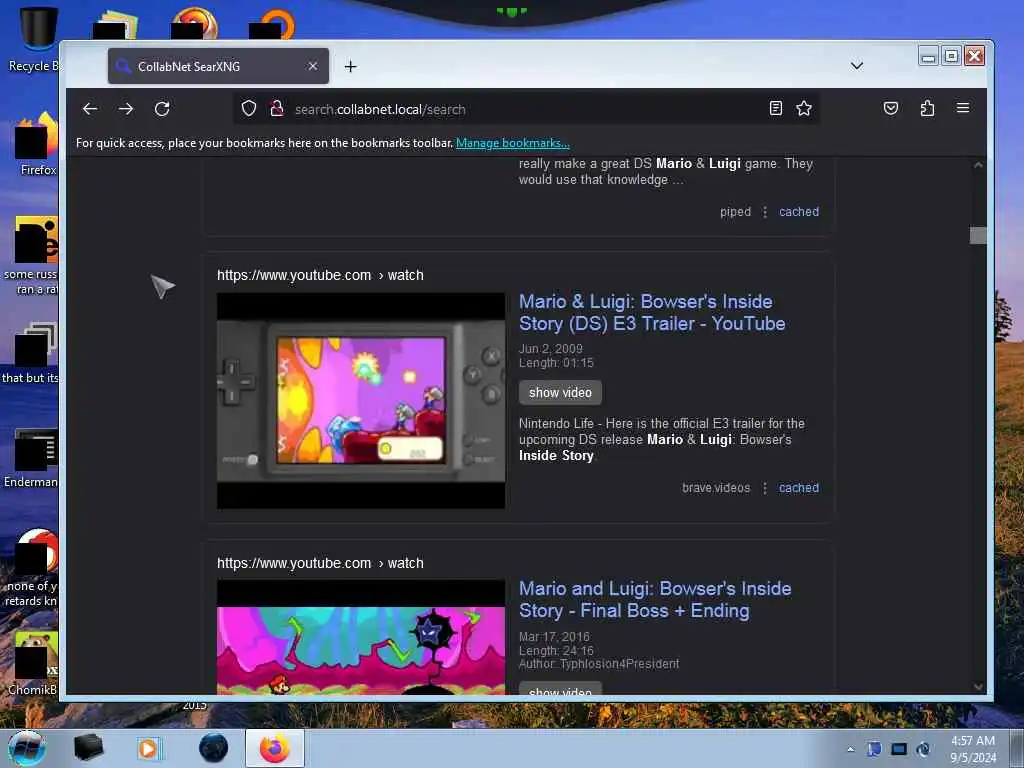Open cached link for the piped result
Image resolution: width=1024 pixels, height=768 pixels.
point(799,212)
